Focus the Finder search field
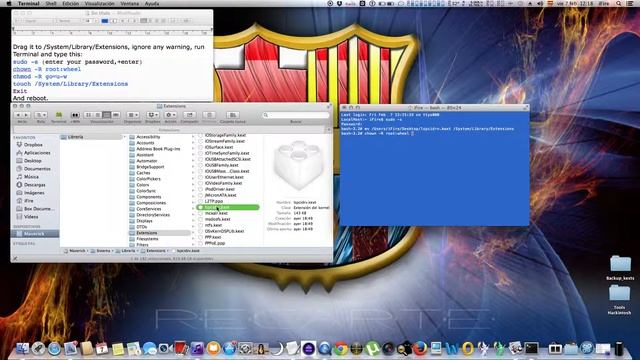 [296, 115]
